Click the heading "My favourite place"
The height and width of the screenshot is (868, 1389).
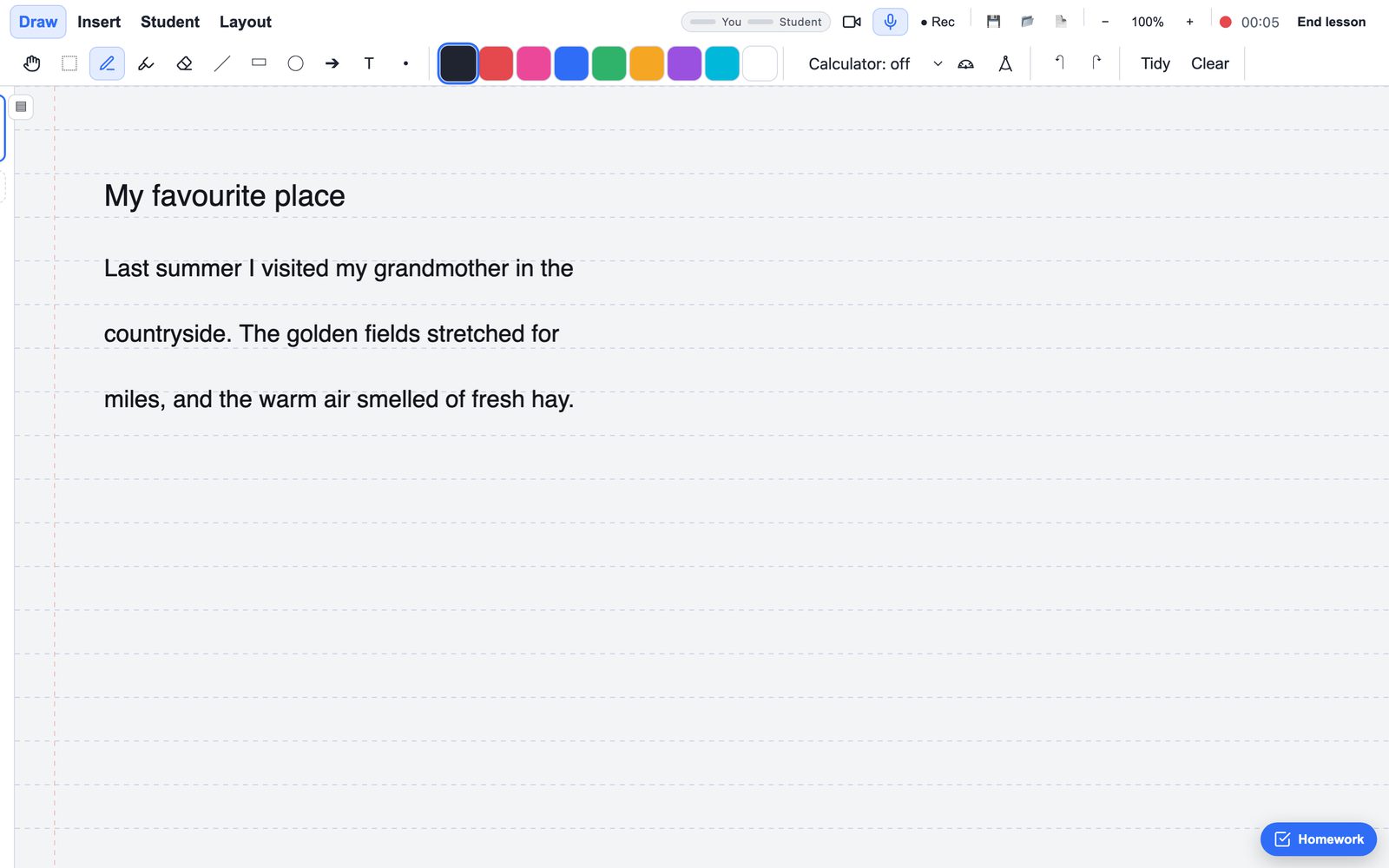(225, 196)
